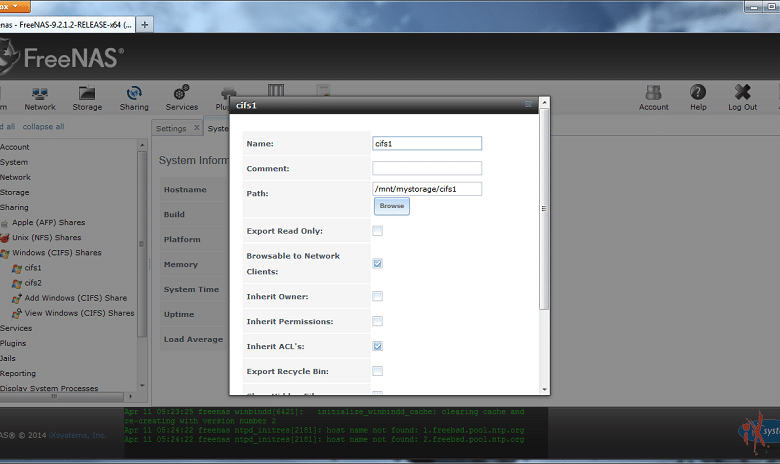Open a new browser tab
The height and width of the screenshot is (464, 780).
pos(145,24)
